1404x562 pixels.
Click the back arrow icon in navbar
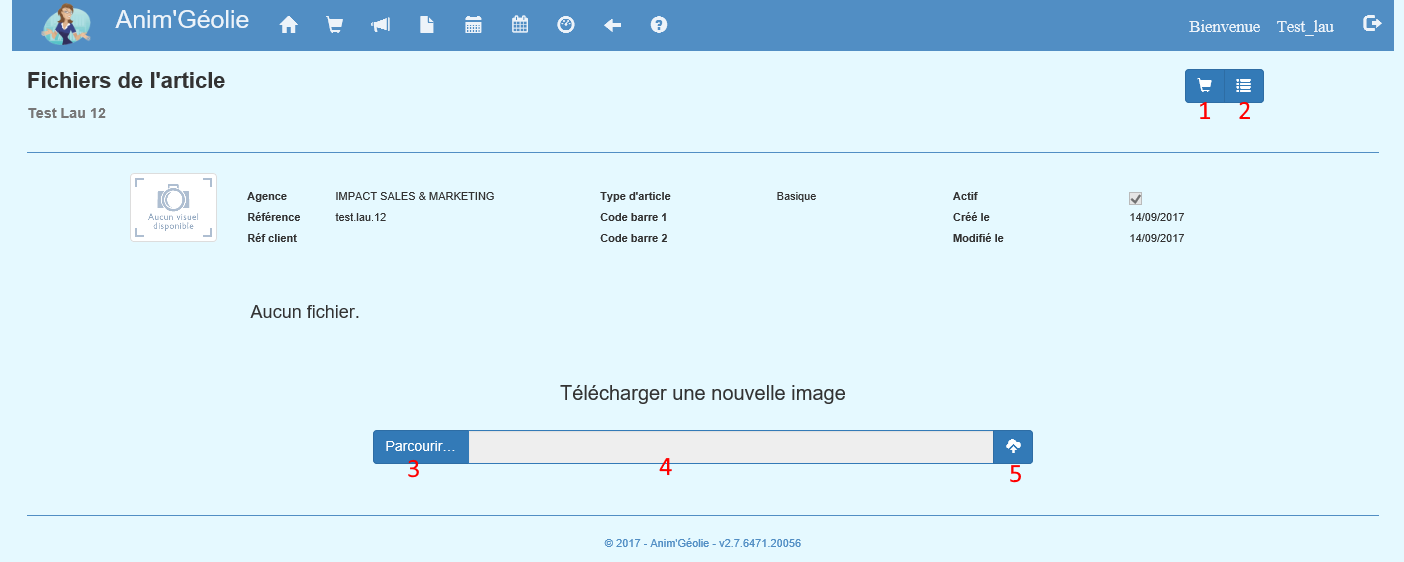613,26
